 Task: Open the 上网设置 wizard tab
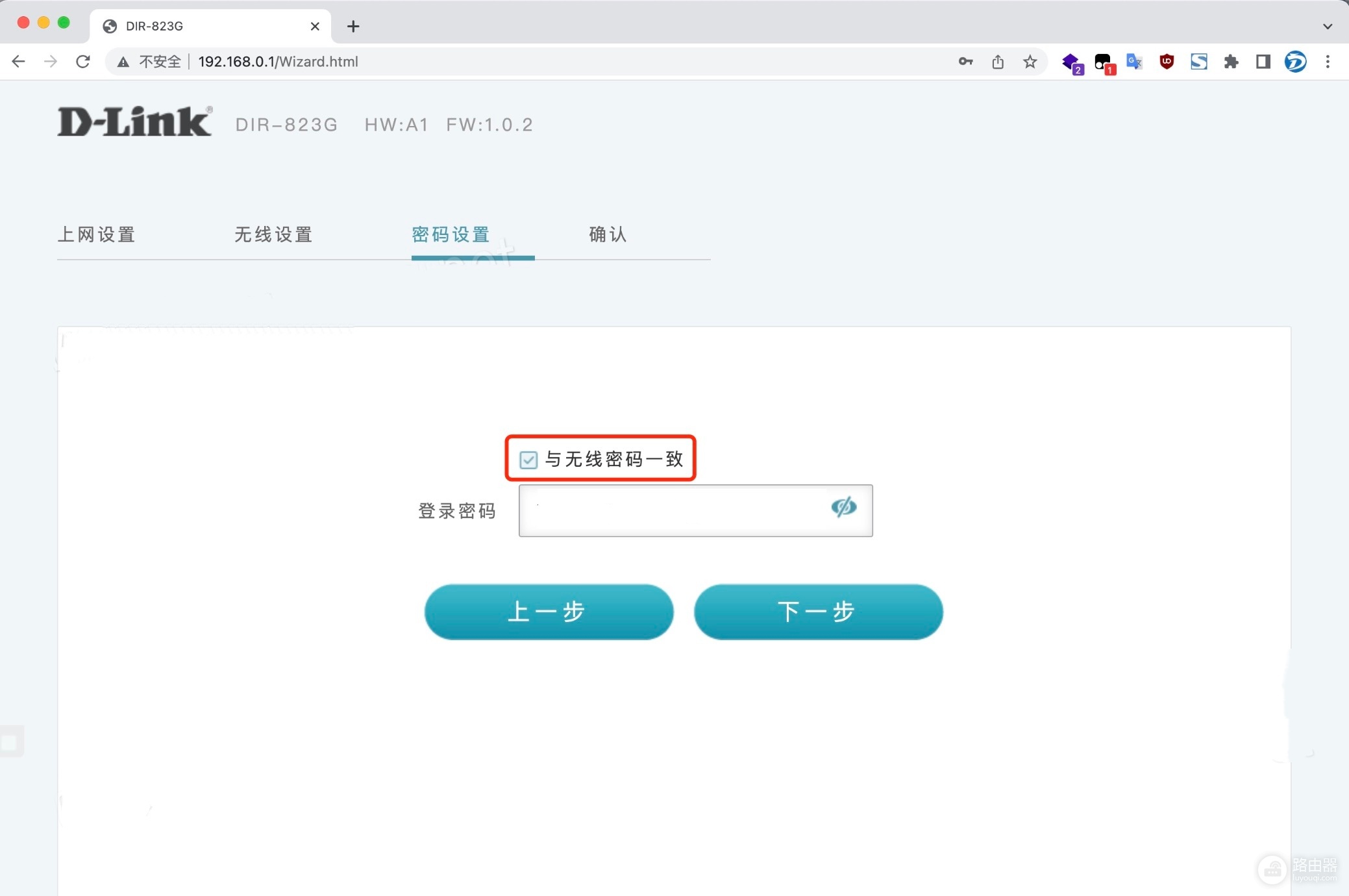[97, 234]
